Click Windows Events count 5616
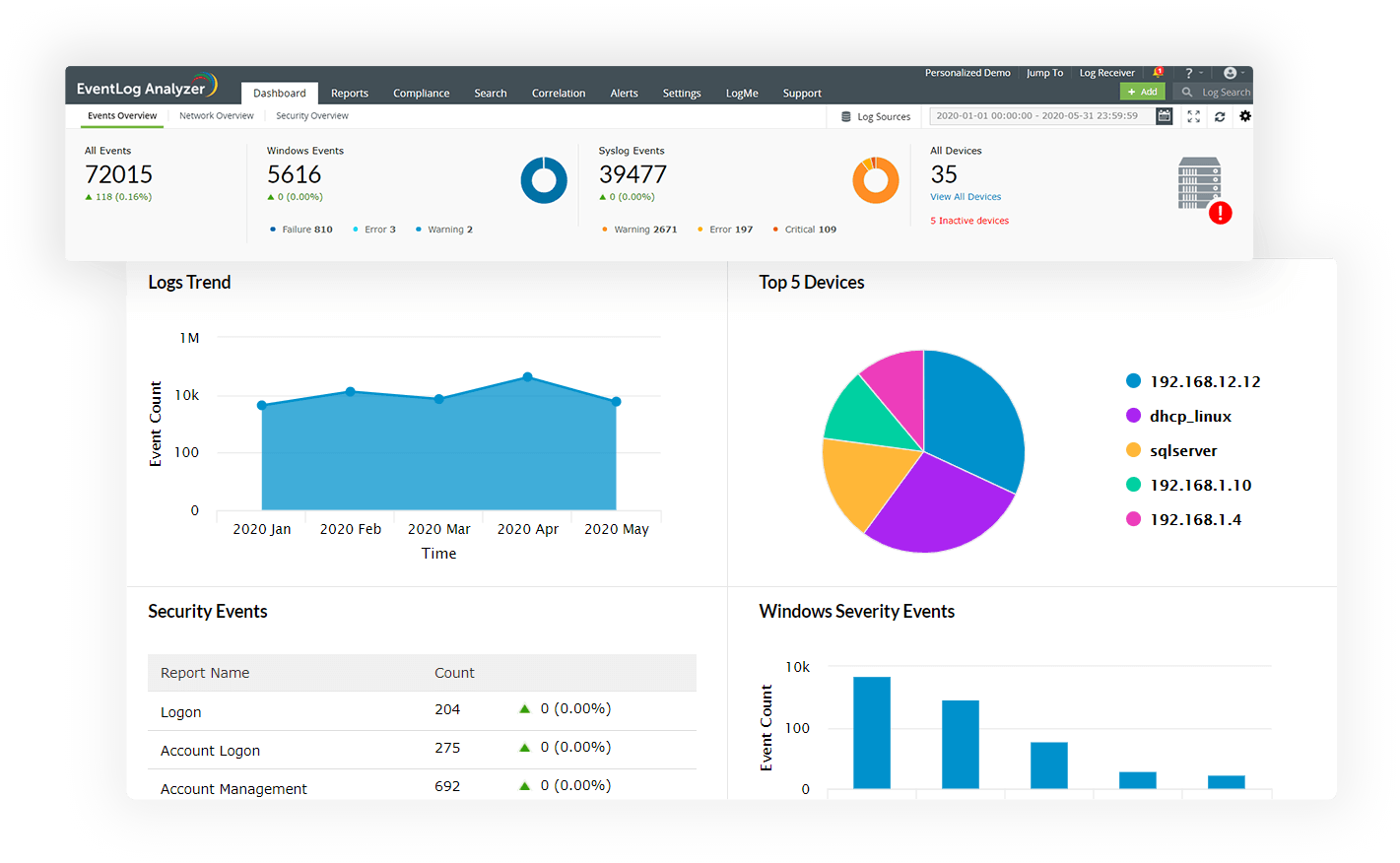The width and height of the screenshot is (1400, 863). (295, 174)
